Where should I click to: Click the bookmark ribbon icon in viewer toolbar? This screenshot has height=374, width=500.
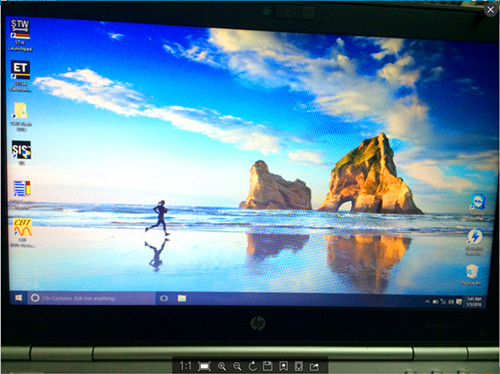tap(283, 366)
